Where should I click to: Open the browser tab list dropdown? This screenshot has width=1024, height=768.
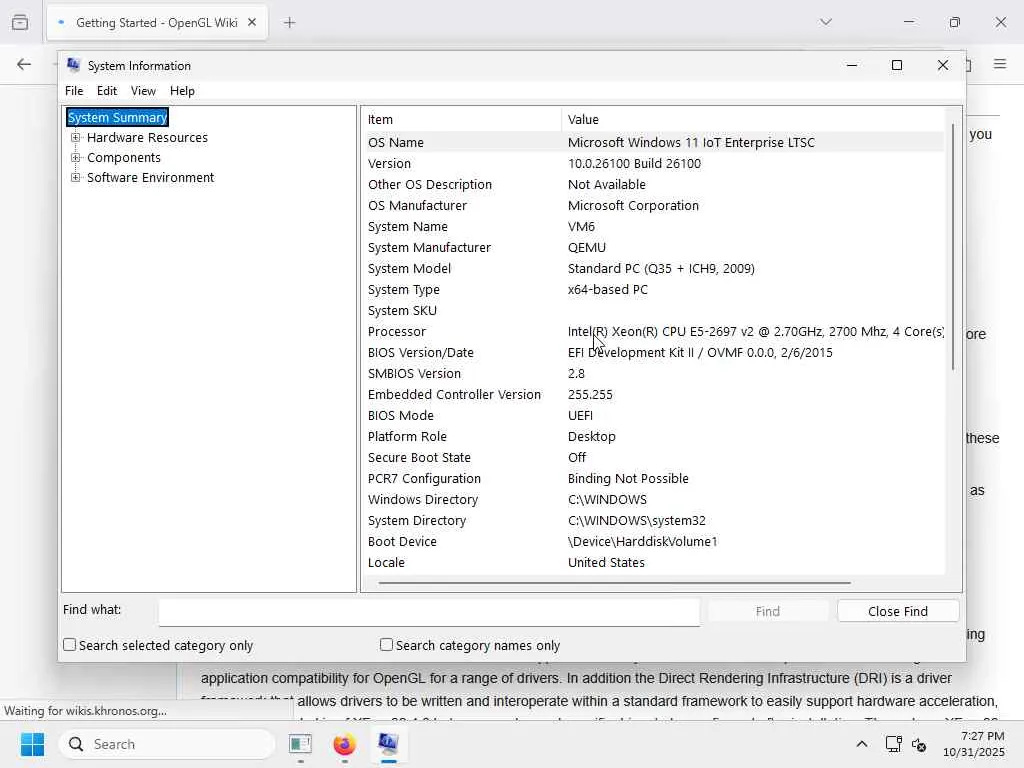[x=826, y=22]
